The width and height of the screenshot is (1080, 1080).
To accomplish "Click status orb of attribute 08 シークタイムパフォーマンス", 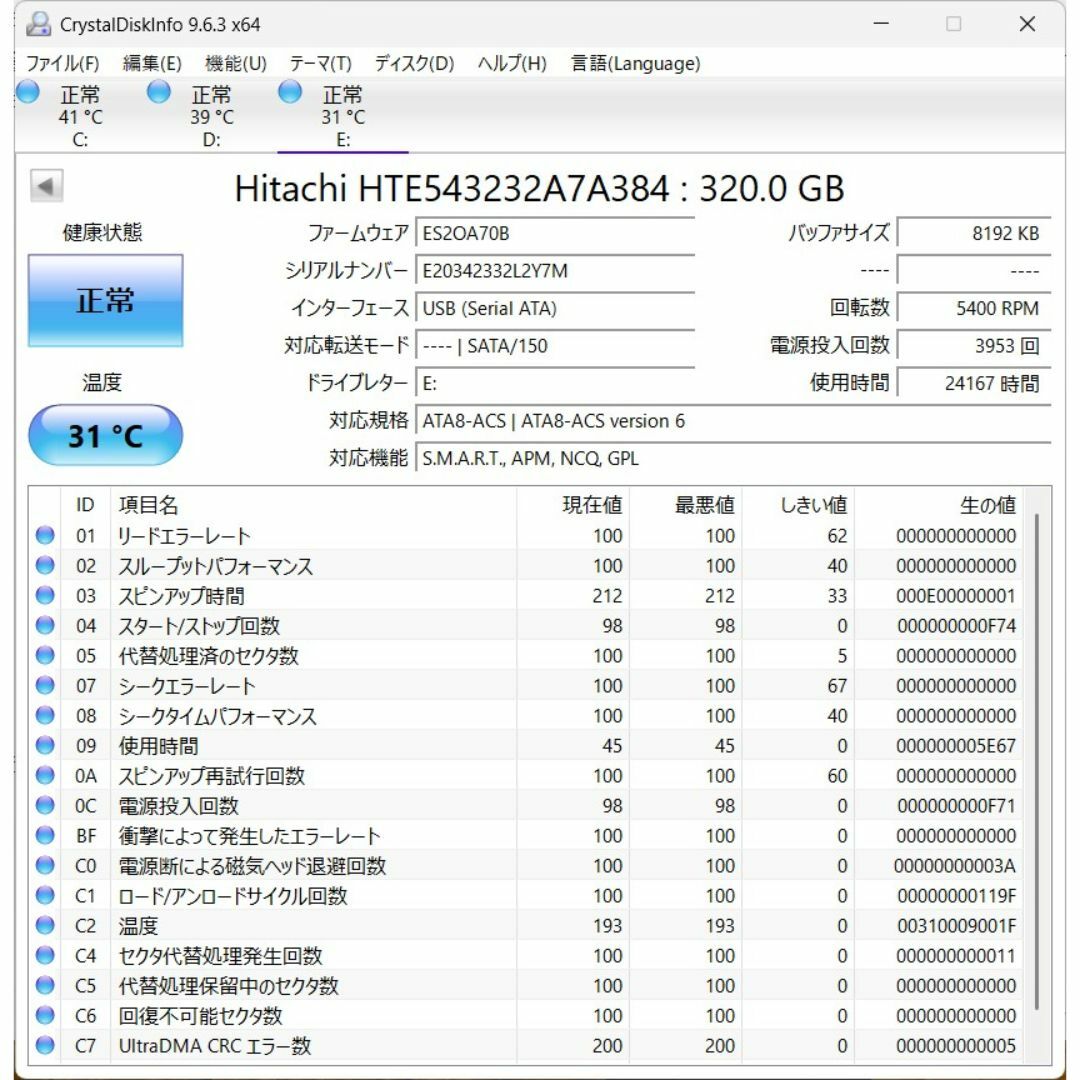I will click(45, 716).
